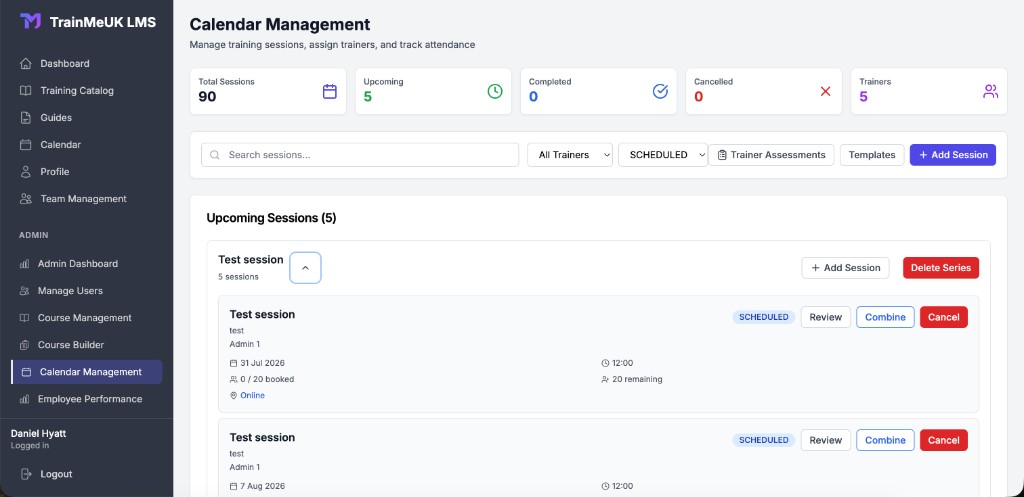Image resolution: width=1024 pixels, height=497 pixels.
Task: Click the search magnifier icon
Action: 215,155
